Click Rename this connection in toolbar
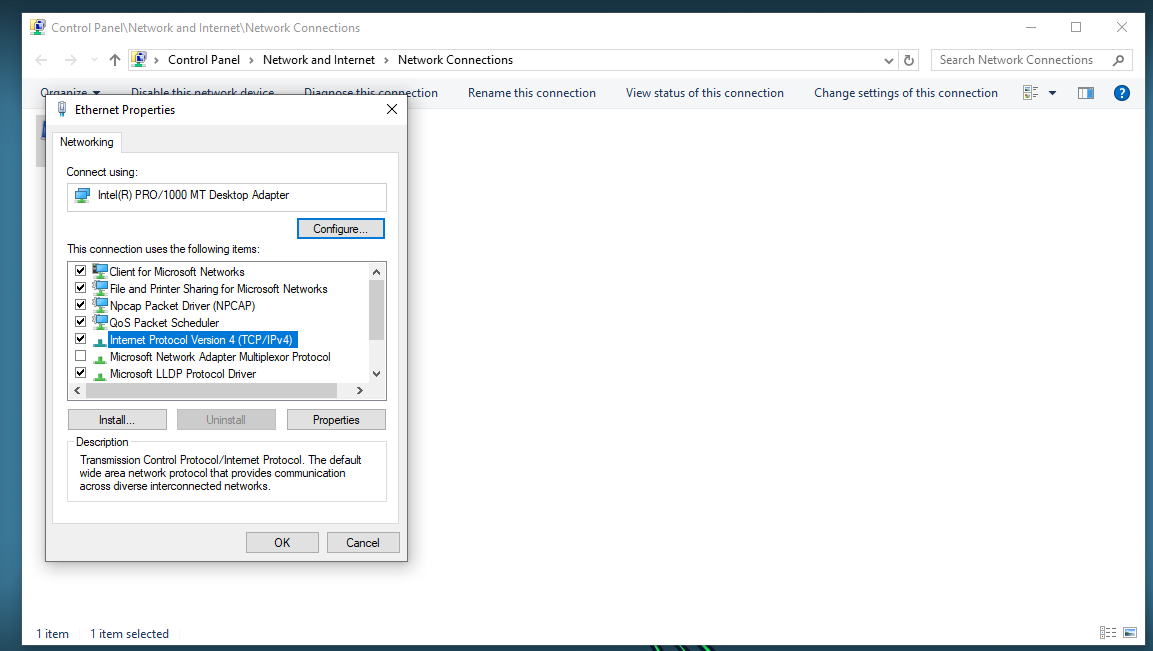Image resolution: width=1153 pixels, height=651 pixels. (x=531, y=93)
